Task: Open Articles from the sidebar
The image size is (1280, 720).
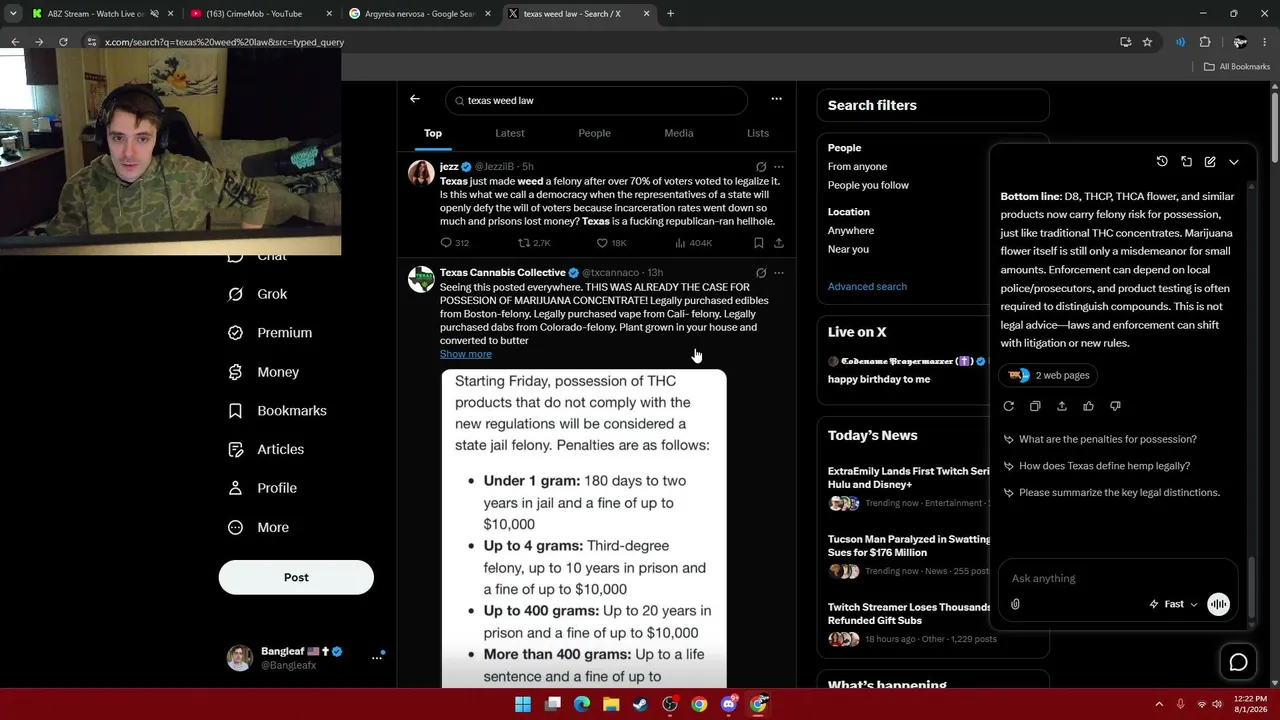Action: point(268,450)
